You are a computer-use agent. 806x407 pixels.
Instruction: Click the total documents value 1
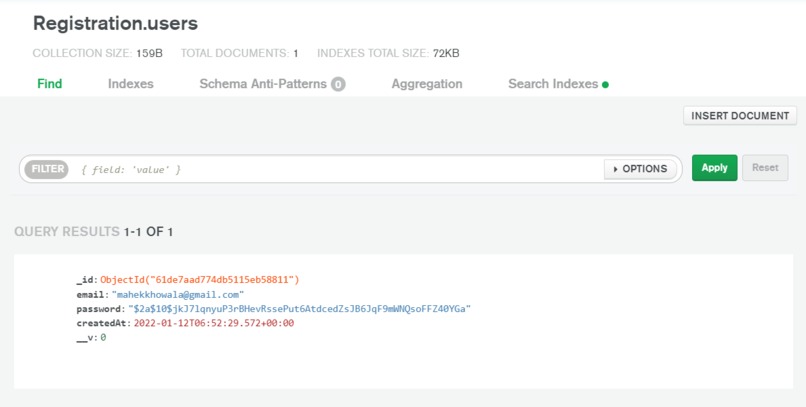(296, 53)
